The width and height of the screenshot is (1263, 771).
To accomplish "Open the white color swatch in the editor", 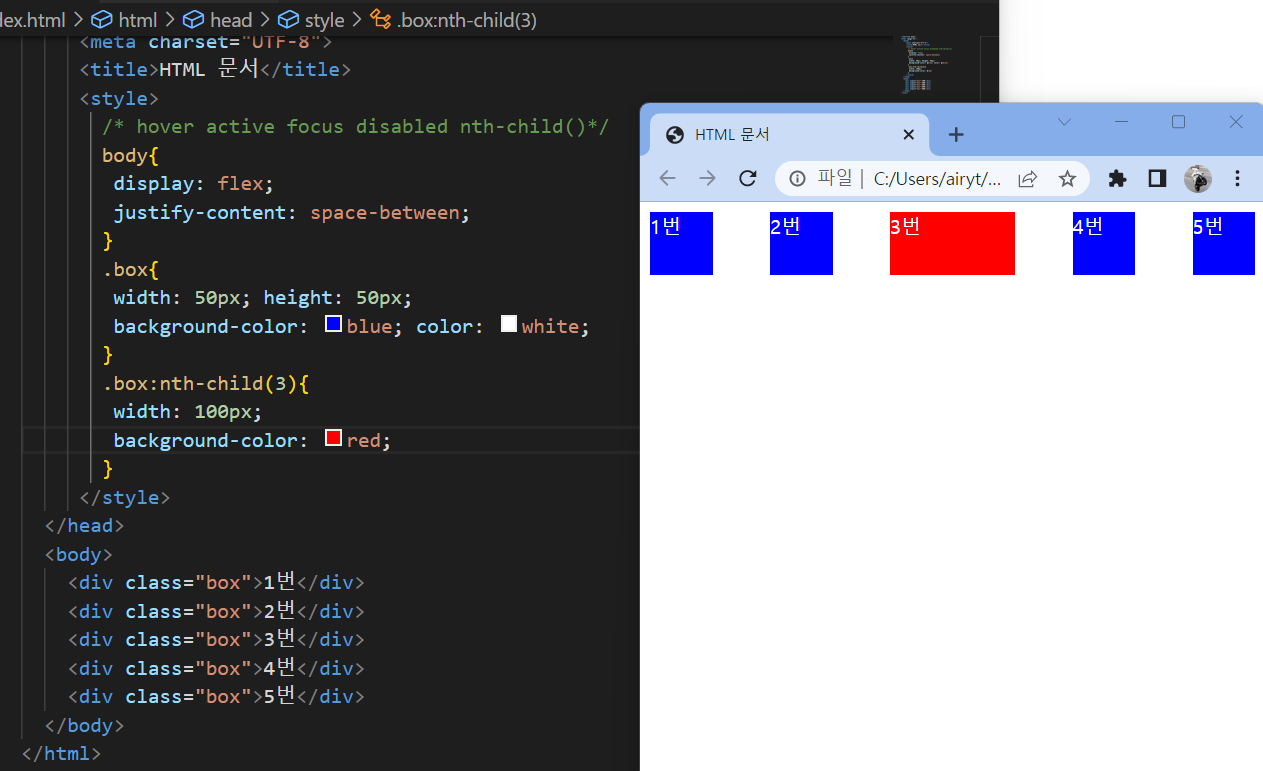I will tap(509, 324).
